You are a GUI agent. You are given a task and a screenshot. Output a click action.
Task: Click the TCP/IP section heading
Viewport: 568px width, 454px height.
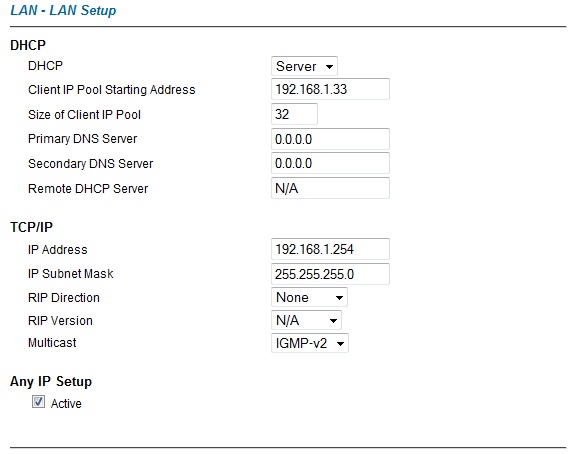(x=32, y=227)
